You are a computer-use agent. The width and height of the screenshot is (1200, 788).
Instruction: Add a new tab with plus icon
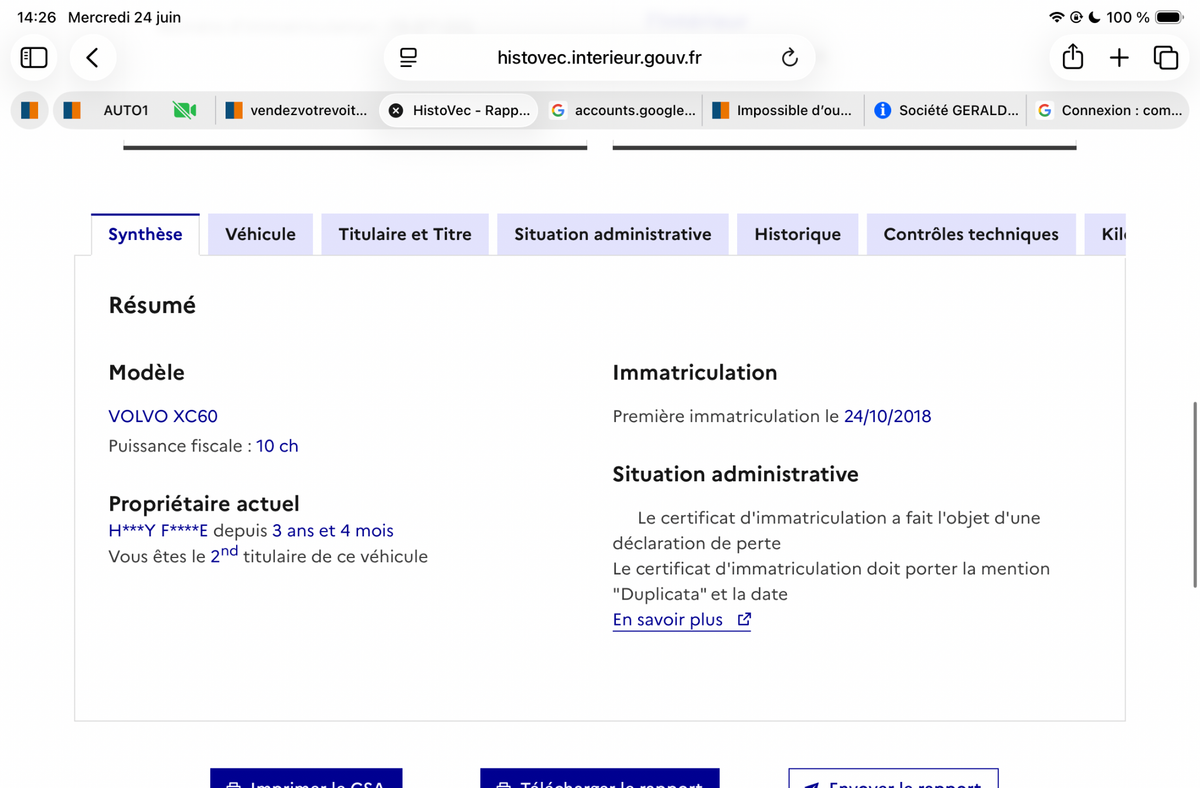point(1119,58)
